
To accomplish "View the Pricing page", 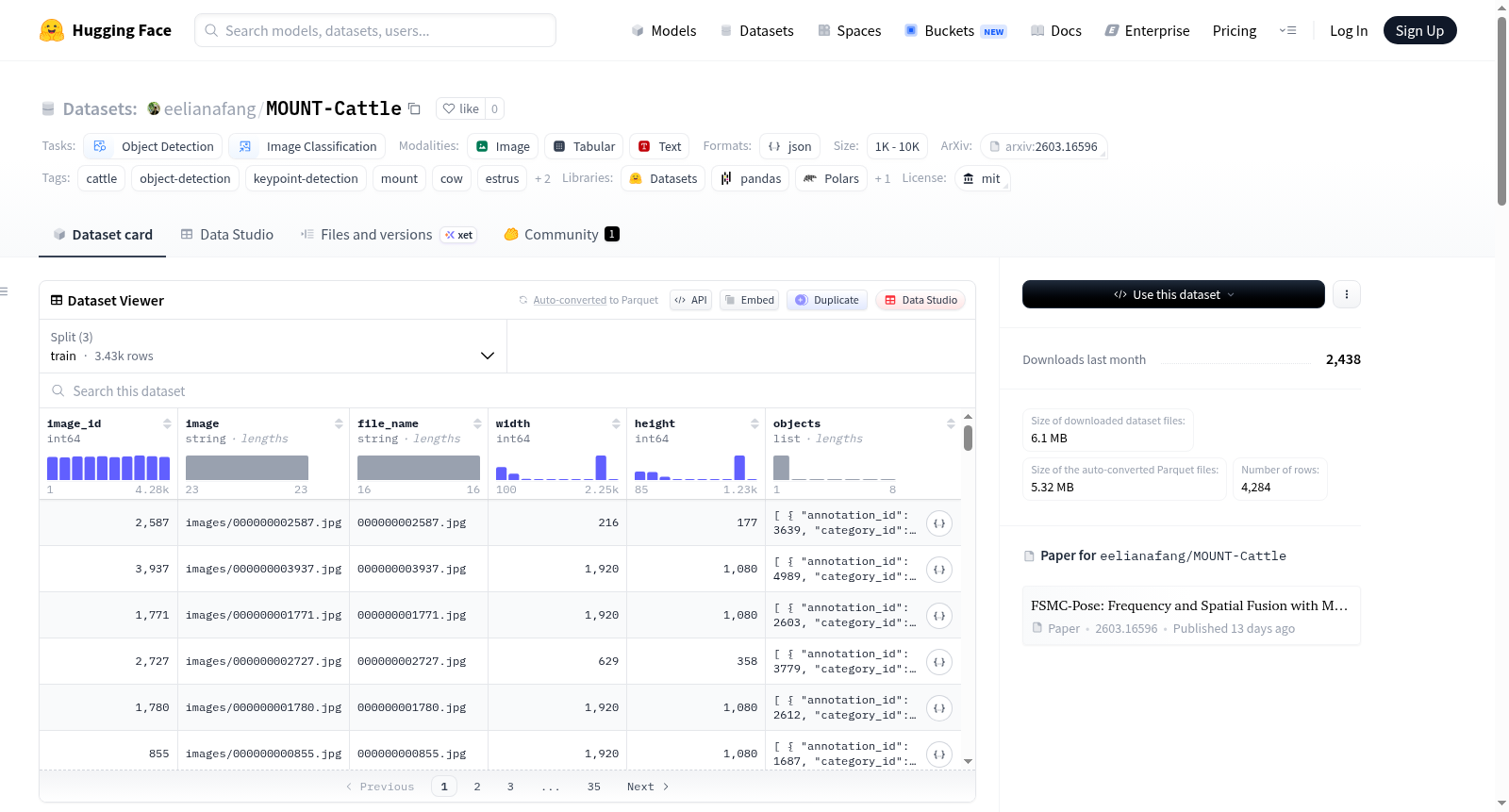I will tap(1235, 30).
